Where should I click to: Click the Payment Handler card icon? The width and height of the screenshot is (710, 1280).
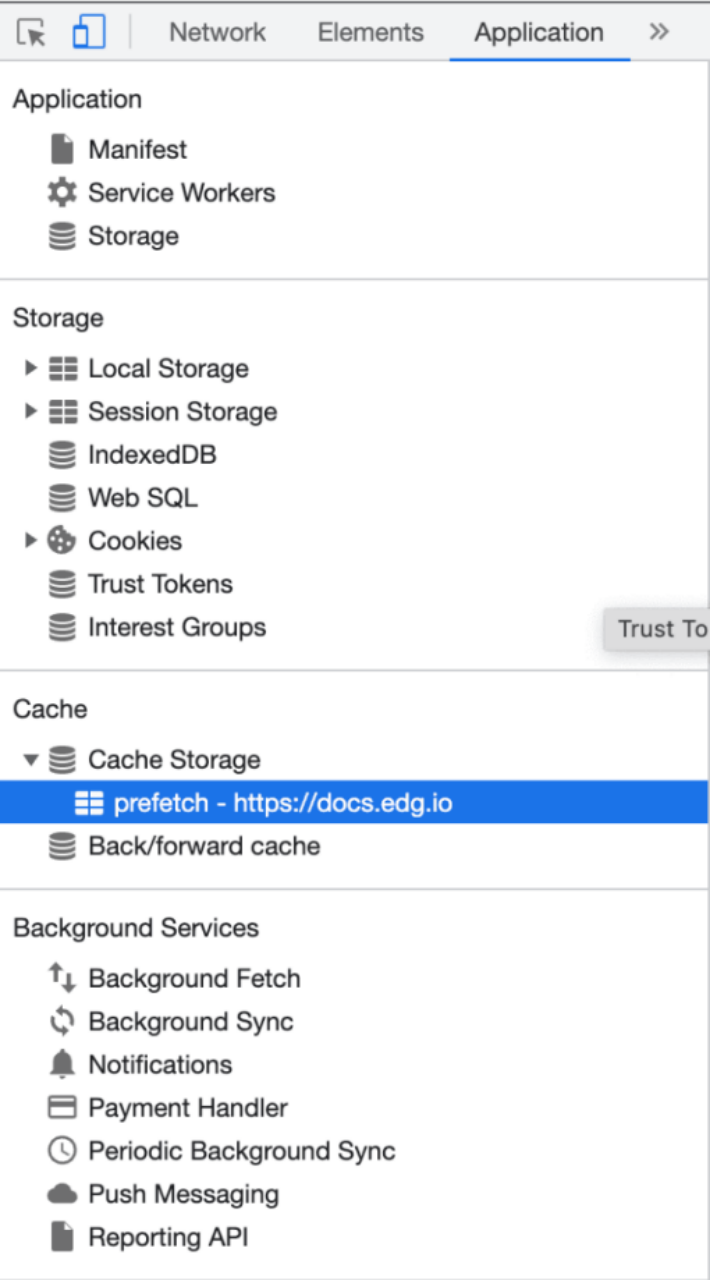click(x=62, y=1108)
